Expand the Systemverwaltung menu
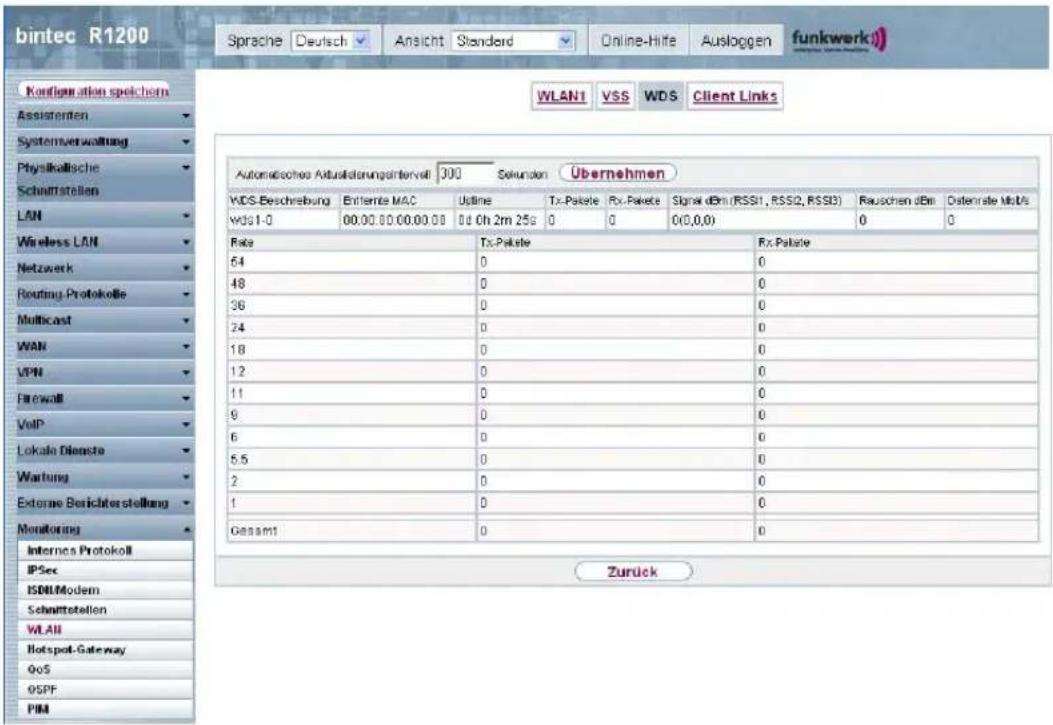Viewport: 1053px width, 725px height. 105,142
